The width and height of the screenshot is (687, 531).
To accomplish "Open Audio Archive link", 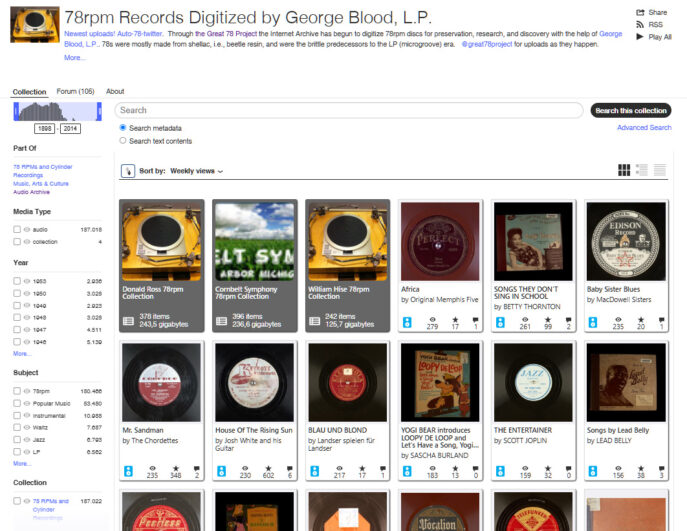I will tap(32, 192).
